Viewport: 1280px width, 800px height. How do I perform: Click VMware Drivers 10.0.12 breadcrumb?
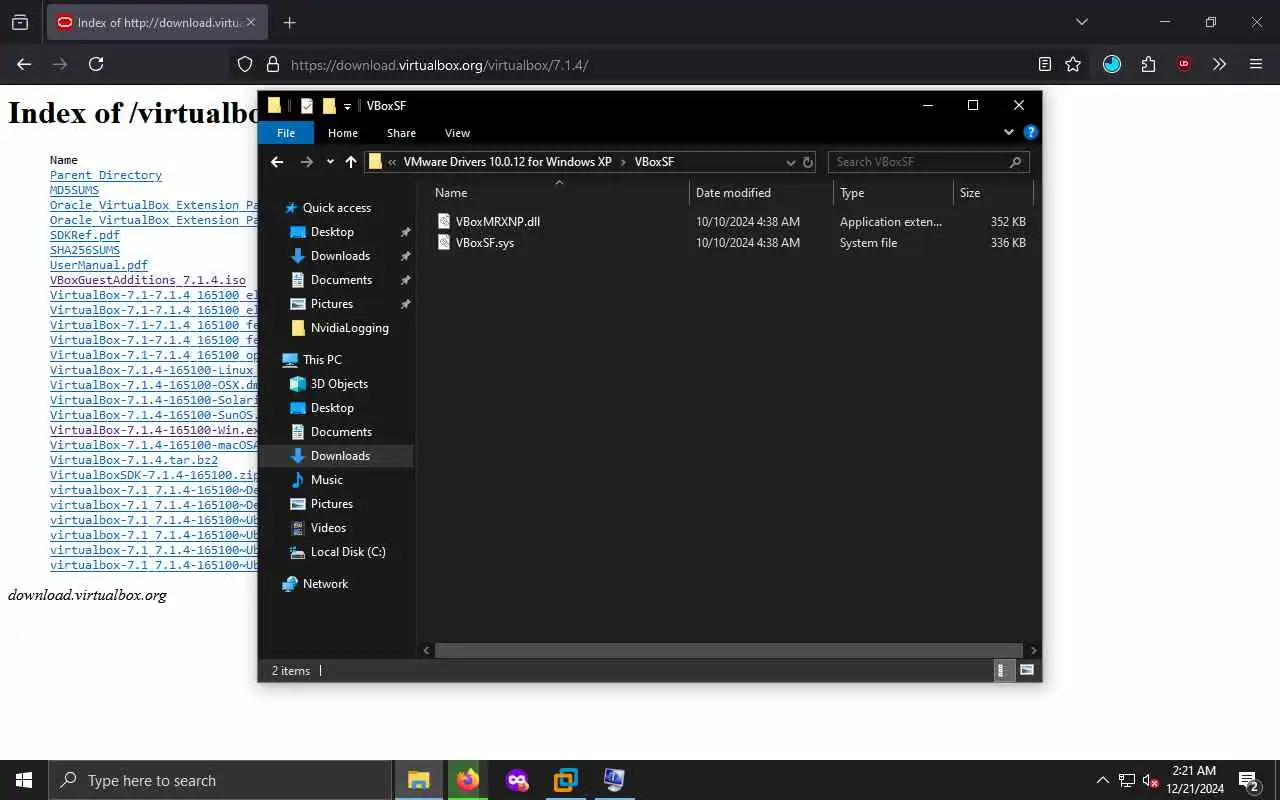coord(507,162)
